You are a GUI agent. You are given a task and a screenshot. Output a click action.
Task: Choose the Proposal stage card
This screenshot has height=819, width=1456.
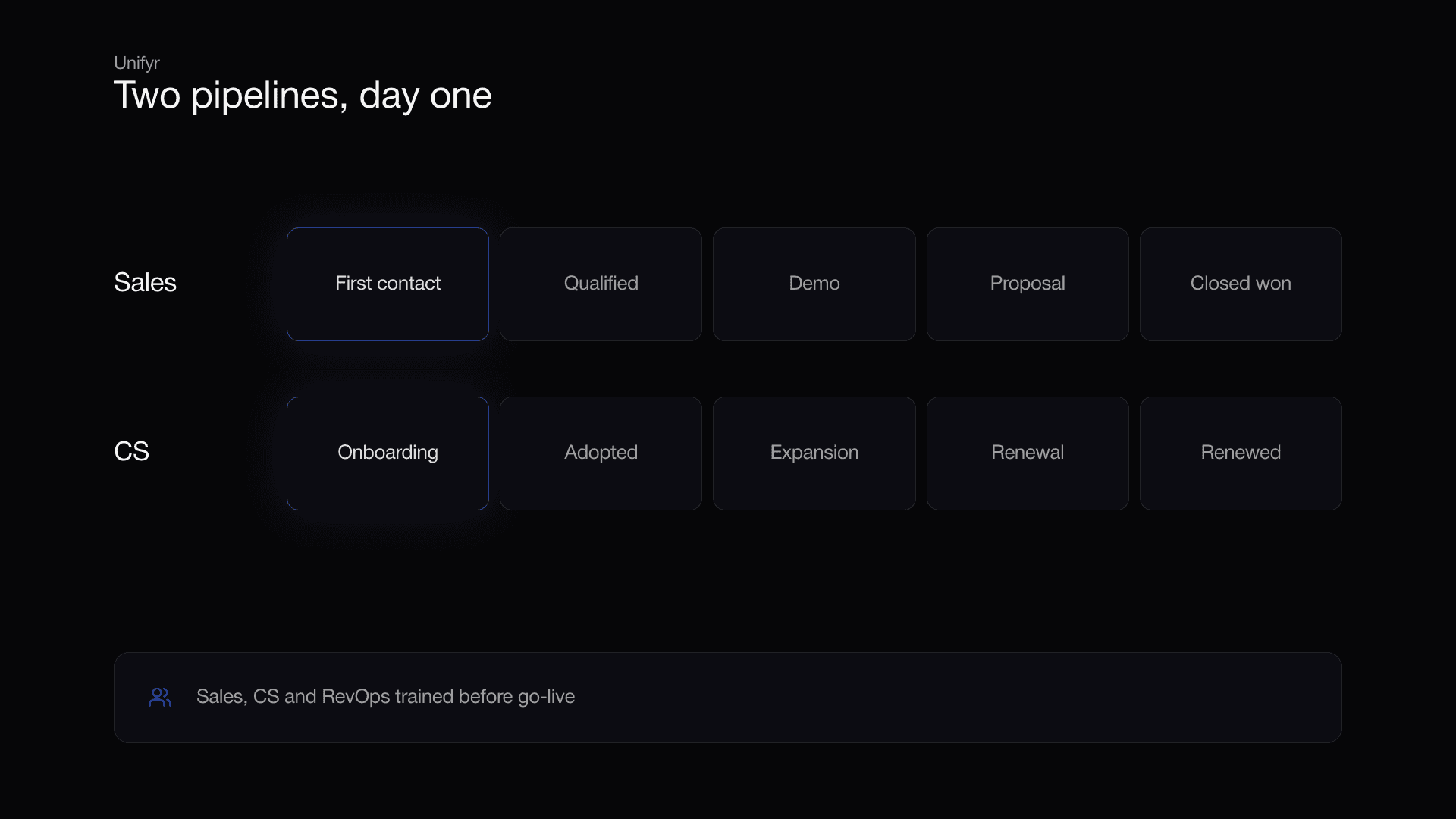[x=1028, y=284]
